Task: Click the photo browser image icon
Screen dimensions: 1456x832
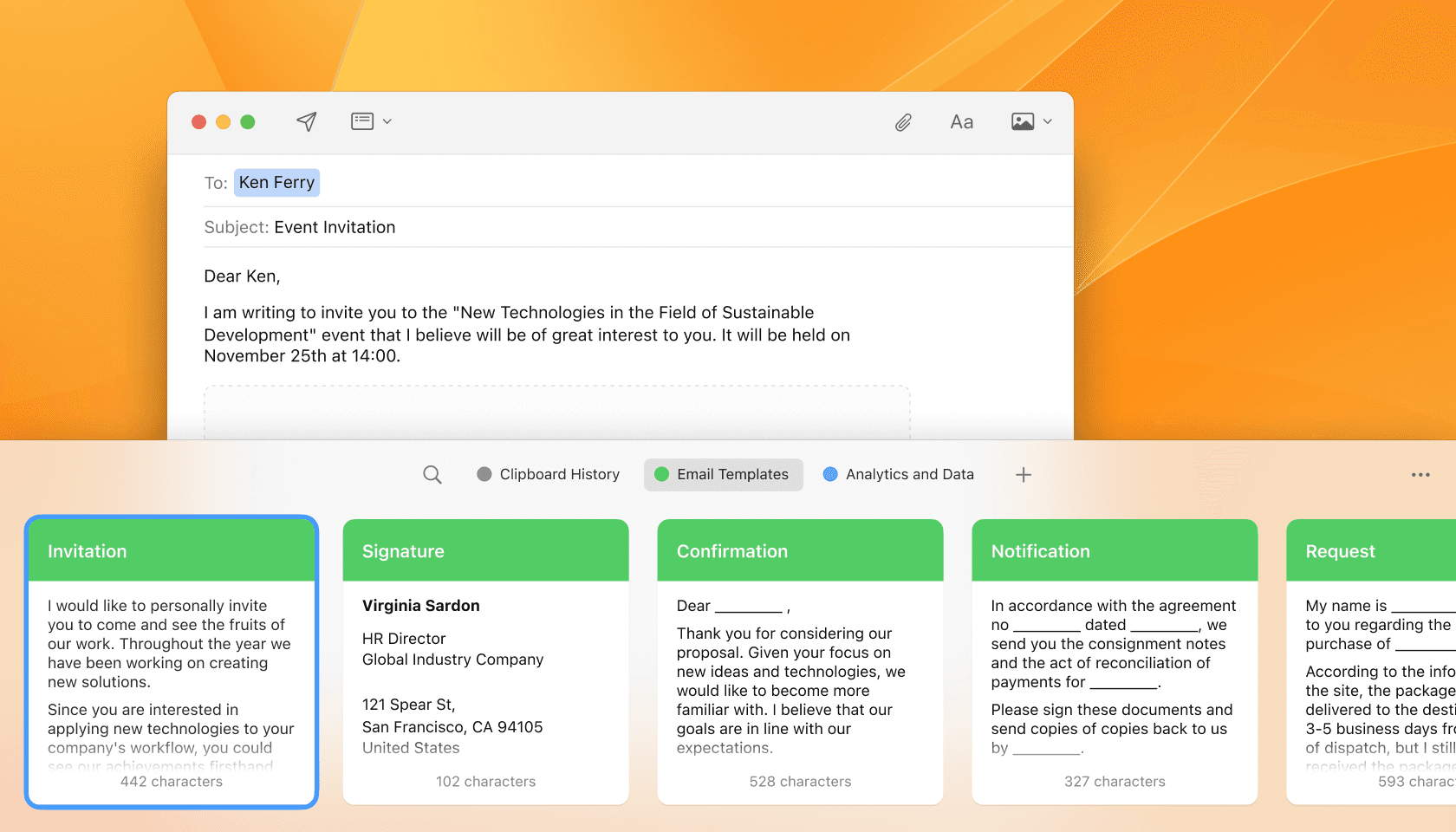Action: coord(1023,121)
